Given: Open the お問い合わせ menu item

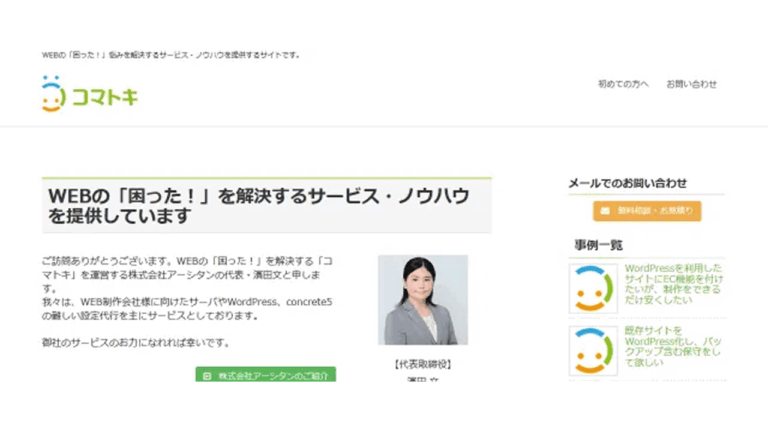Looking at the screenshot, I should click(x=691, y=84).
